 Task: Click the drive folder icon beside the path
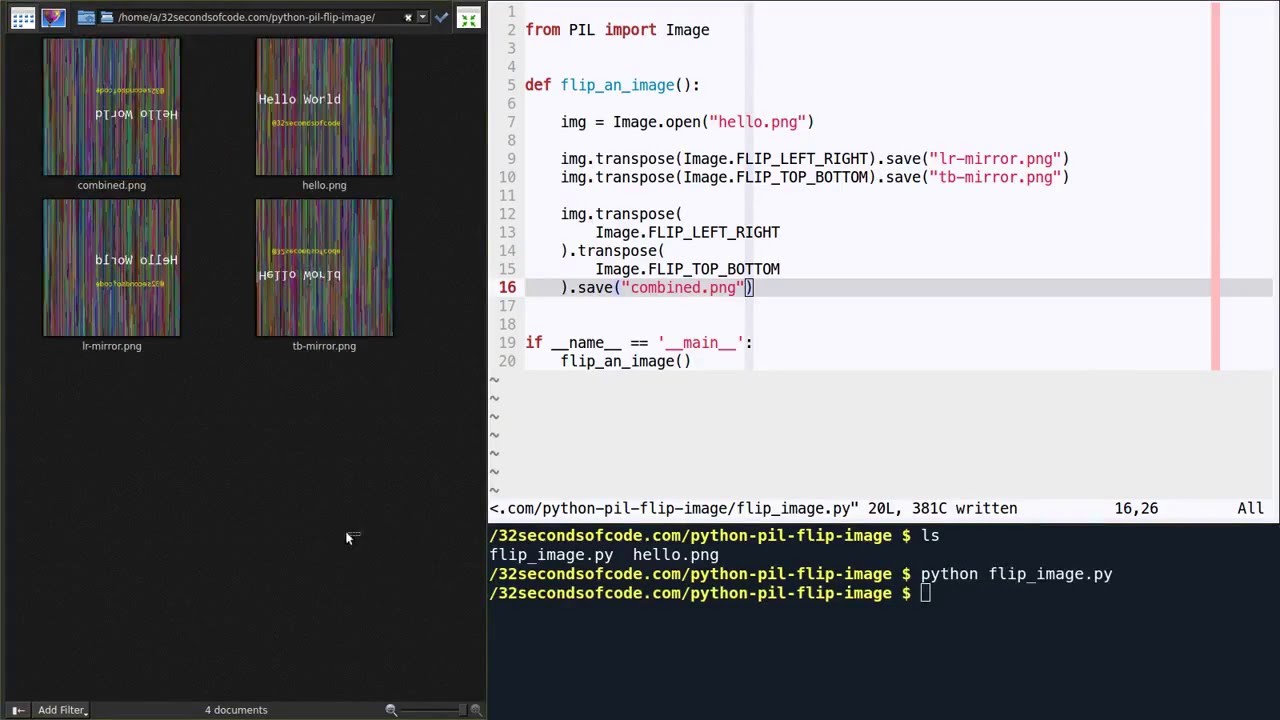click(x=107, y=17)
